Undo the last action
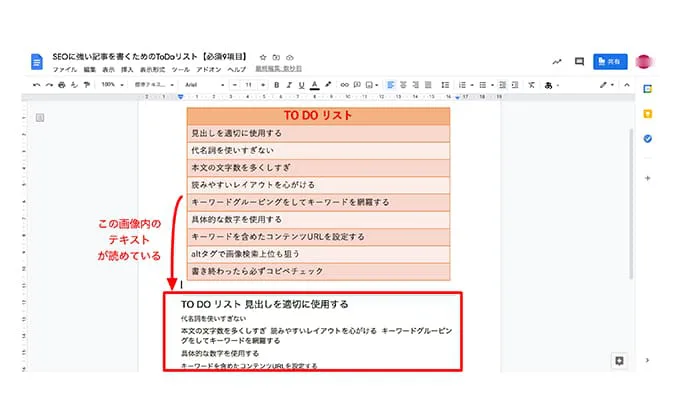Screen dimensions: 680x420 [36, 85]
